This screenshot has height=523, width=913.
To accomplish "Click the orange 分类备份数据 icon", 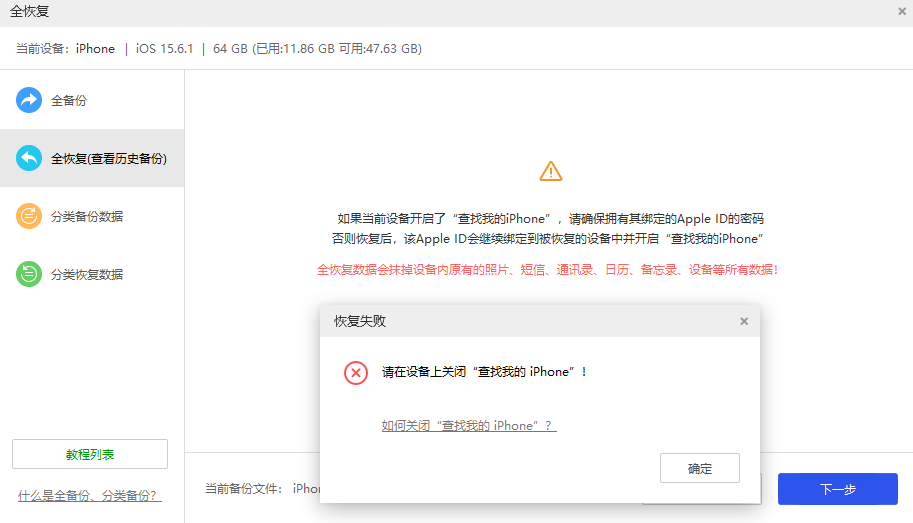I will (x=29, y=216).
